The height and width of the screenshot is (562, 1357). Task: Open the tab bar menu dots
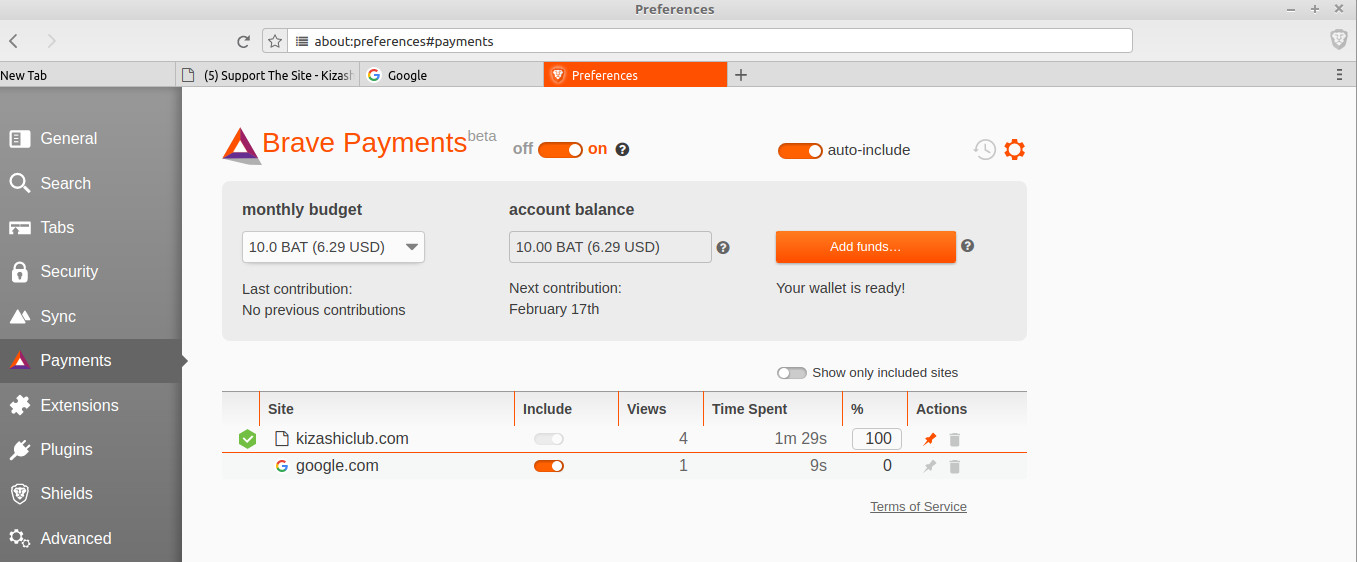point(1339,75)
